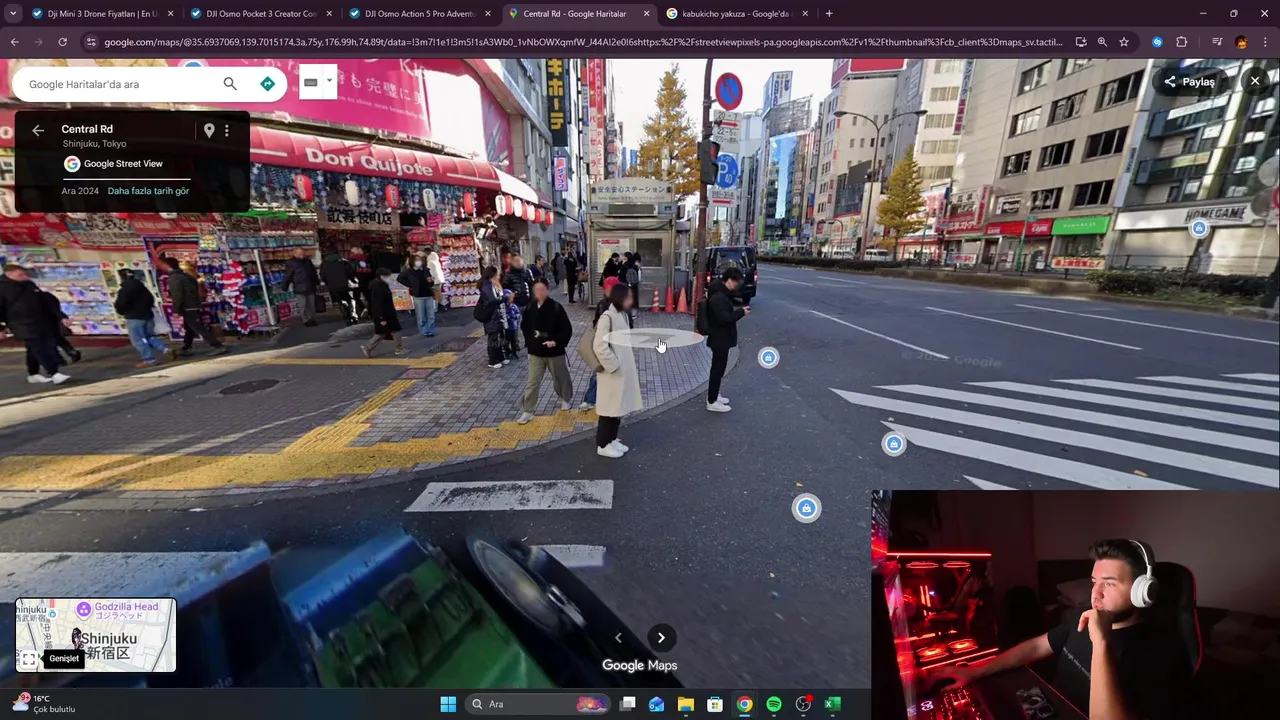Click 'Daha fazla tarih gör' link

[148, 191]
